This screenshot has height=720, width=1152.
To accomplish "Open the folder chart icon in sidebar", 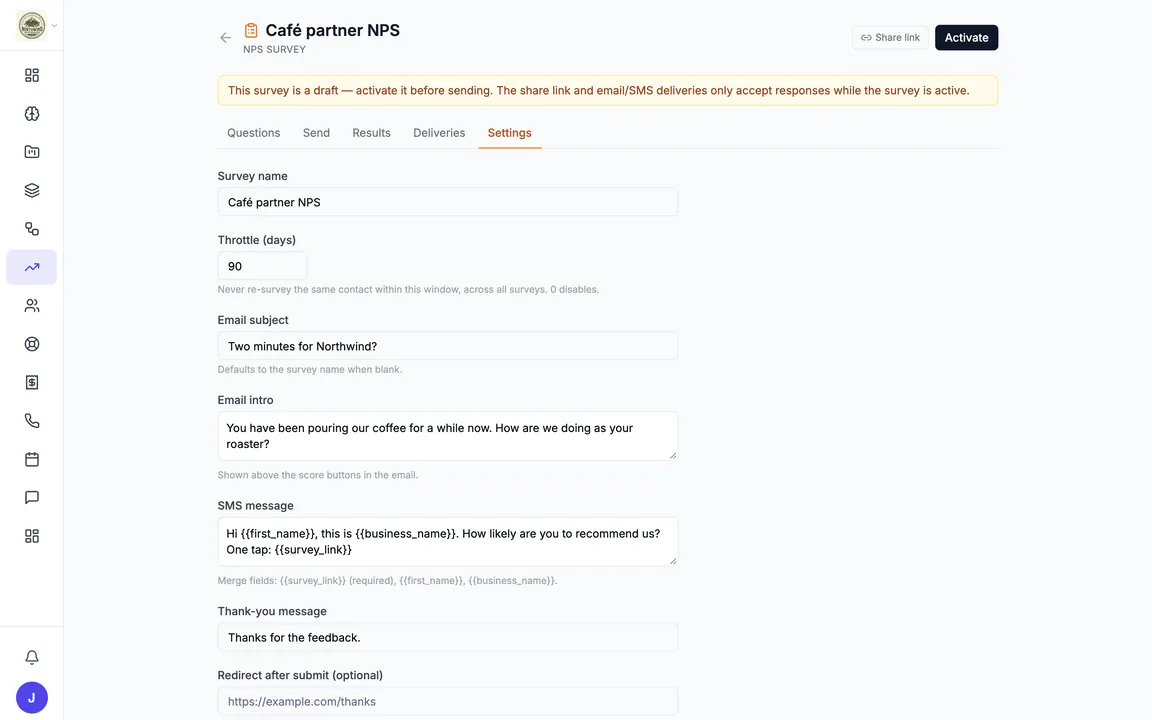I will [32, 151].
